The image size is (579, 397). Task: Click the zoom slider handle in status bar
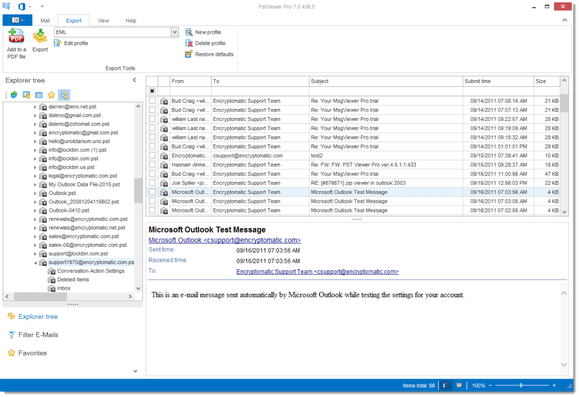coord(521,386)
